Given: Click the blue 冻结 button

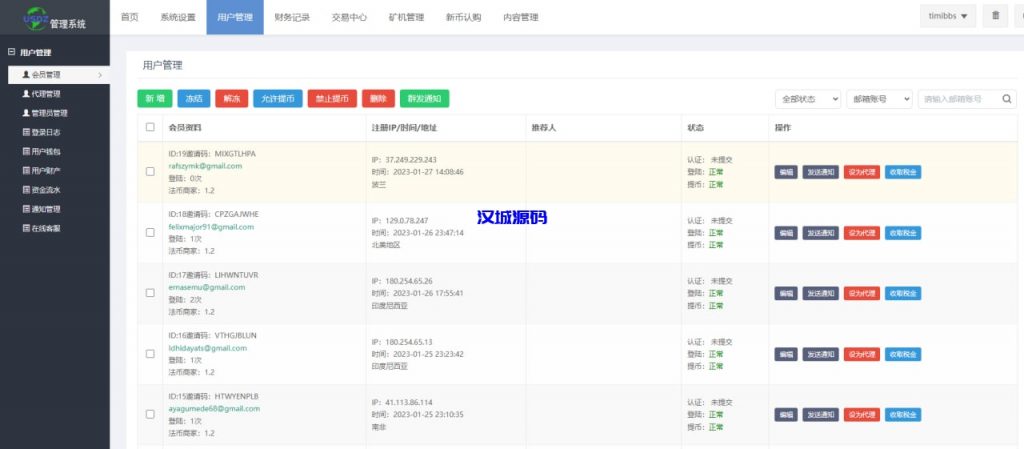Looking at the screenshot, I should tap(194, 99).
